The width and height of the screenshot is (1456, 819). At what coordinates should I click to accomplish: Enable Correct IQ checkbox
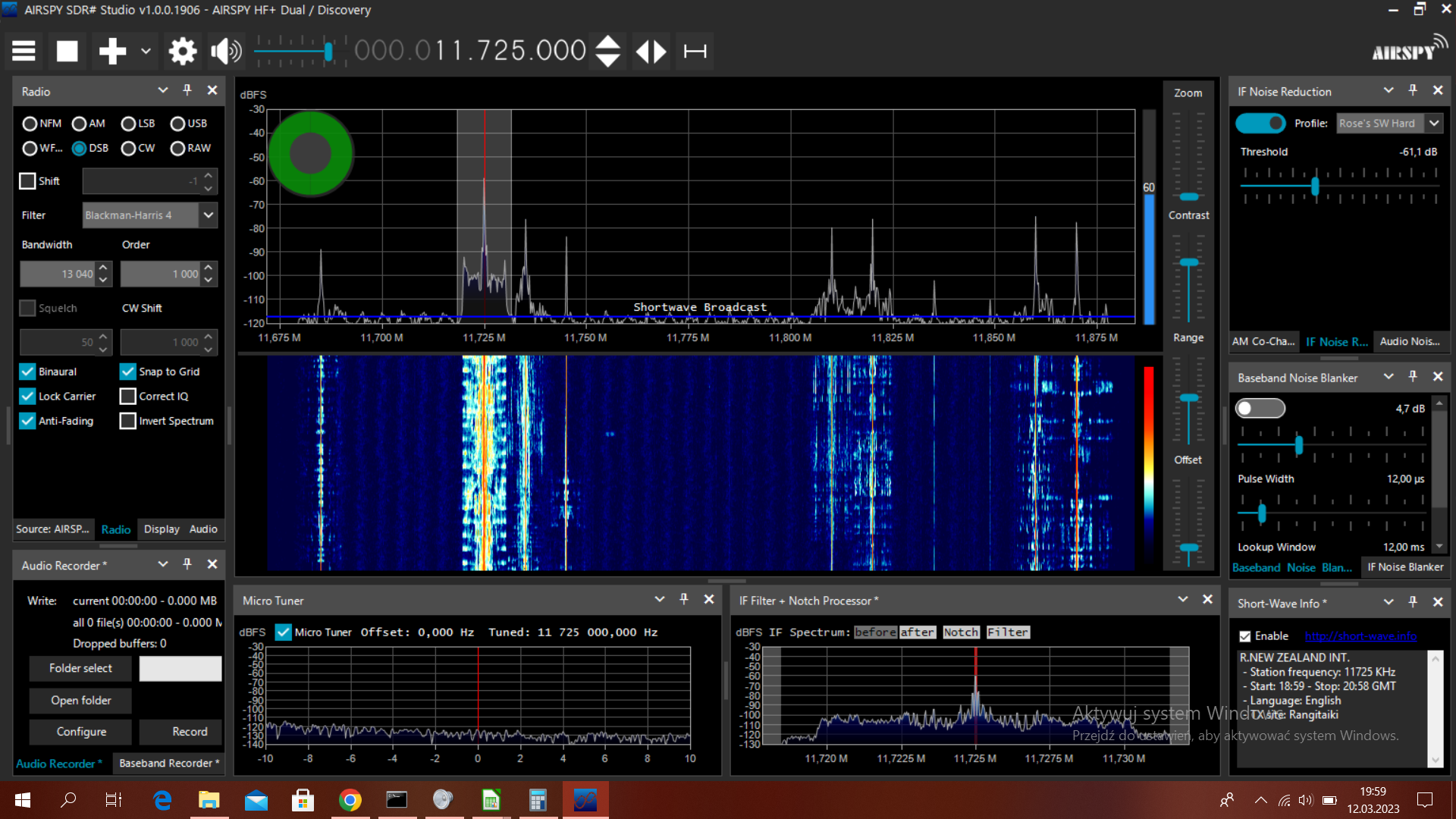[128, 396]
